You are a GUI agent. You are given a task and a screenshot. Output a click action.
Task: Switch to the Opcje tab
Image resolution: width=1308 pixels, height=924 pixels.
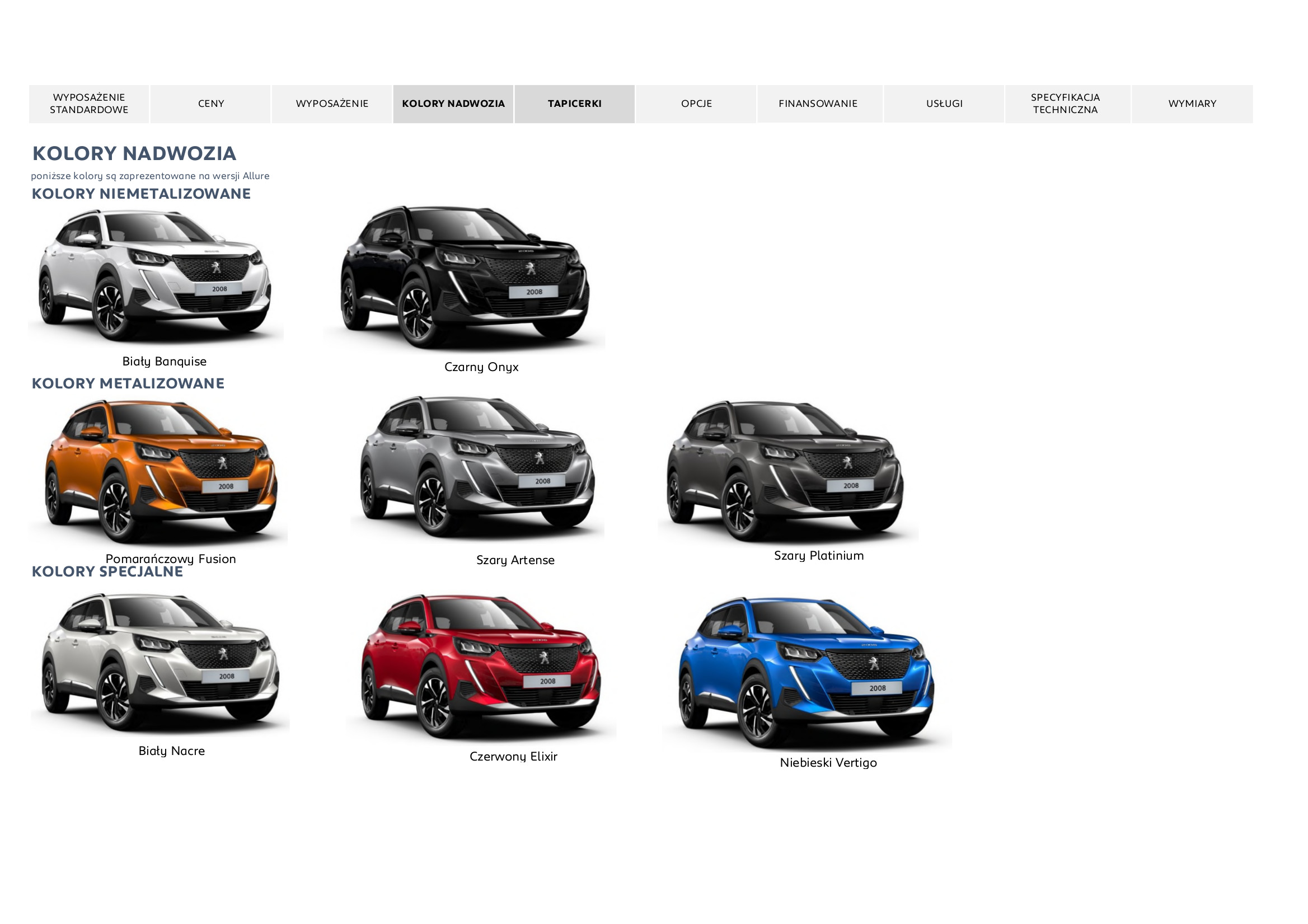(x=696, y=104)
